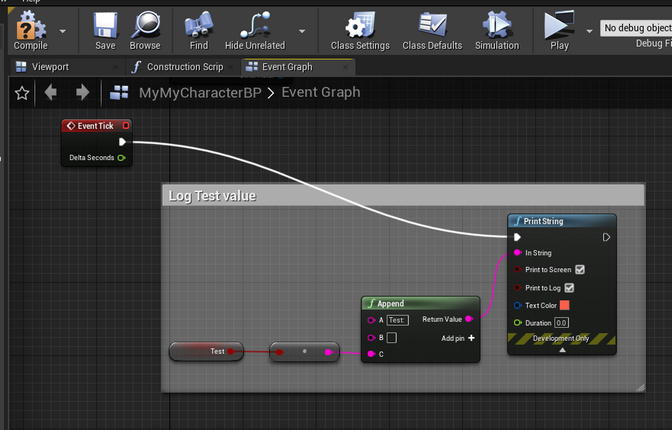Start Simulation mode

pyautogui.click(x=497, y=31)
